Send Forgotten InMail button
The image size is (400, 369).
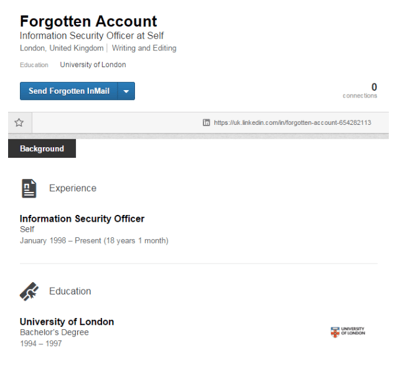(69, 91)
